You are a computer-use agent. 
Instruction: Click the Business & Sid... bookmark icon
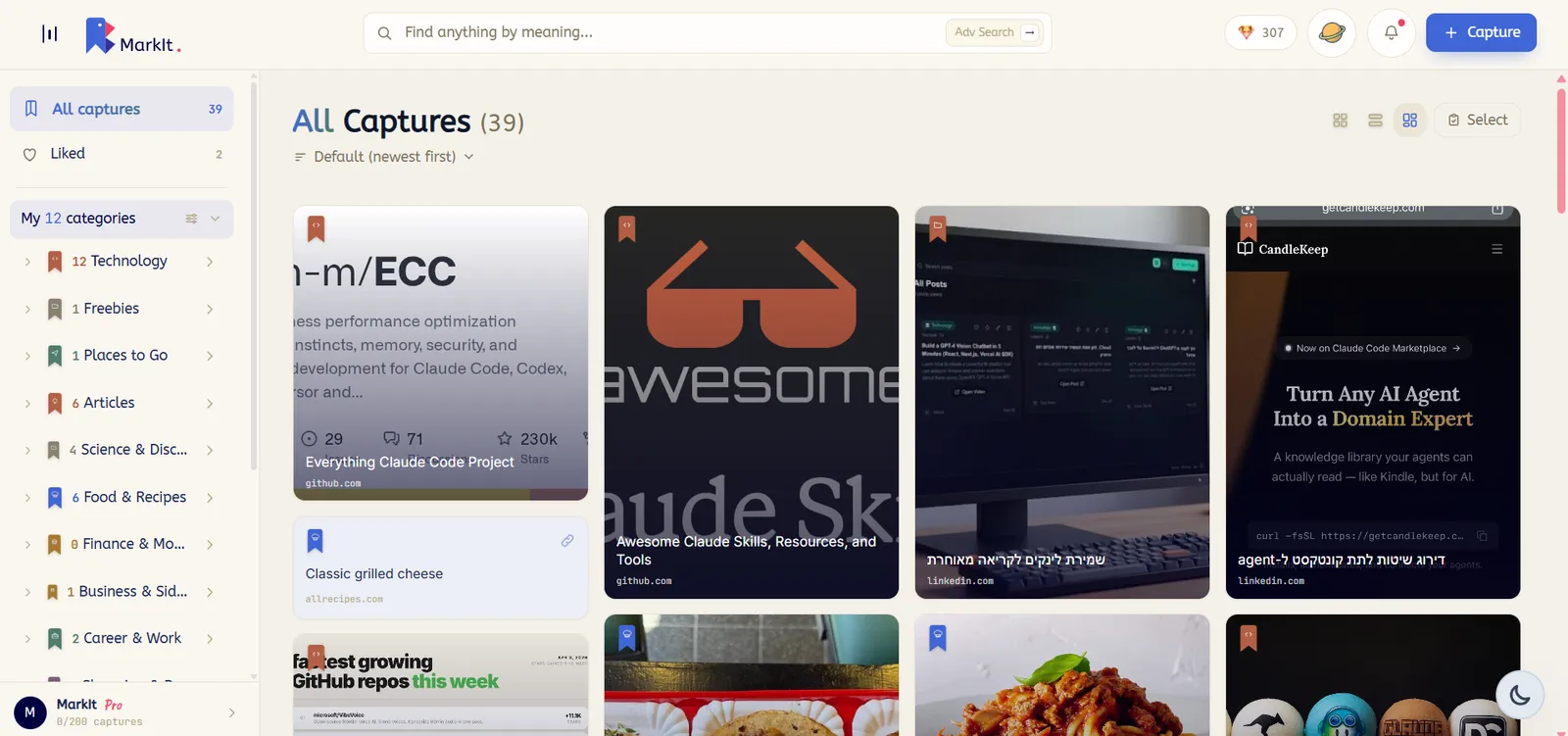[x=53, y=592]
